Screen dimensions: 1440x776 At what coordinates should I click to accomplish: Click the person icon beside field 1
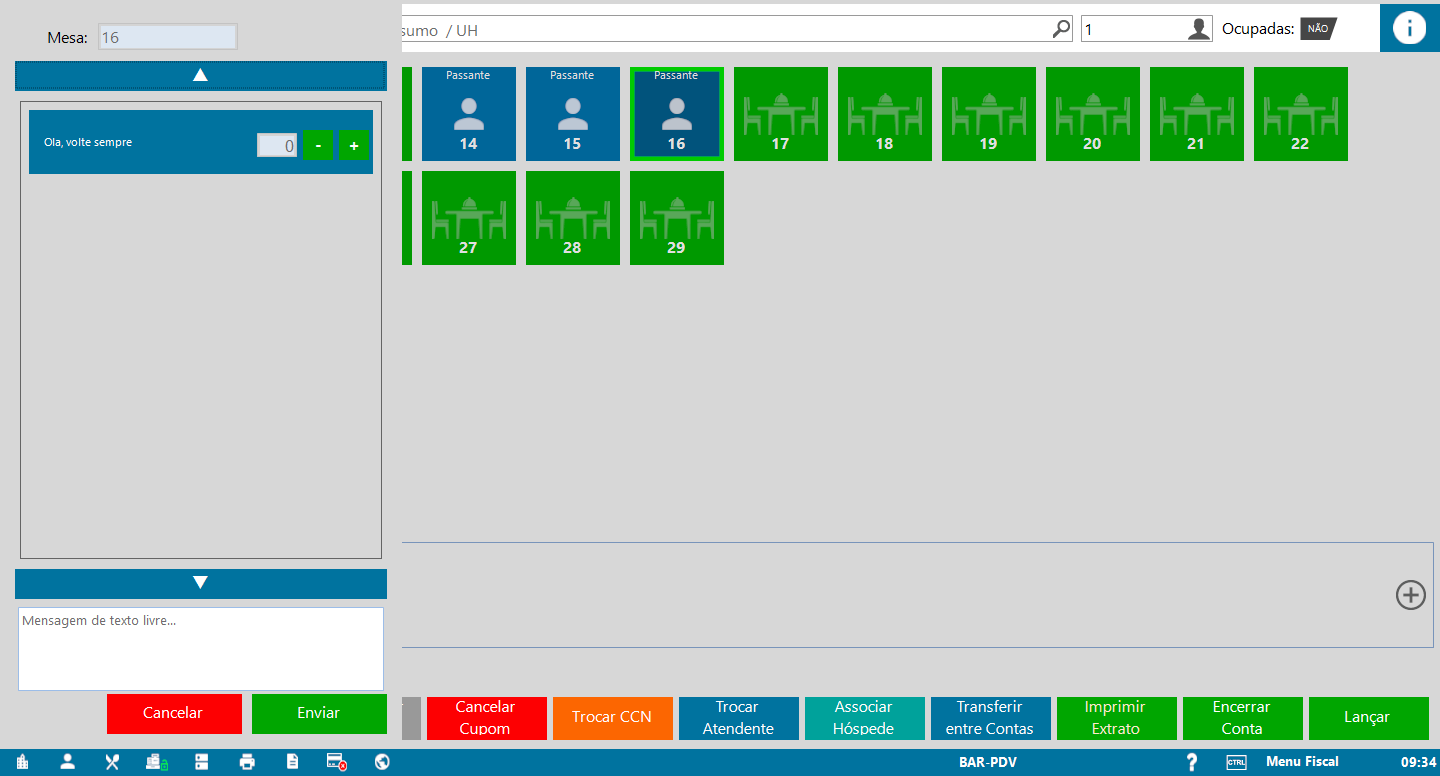coord(1199,29)
